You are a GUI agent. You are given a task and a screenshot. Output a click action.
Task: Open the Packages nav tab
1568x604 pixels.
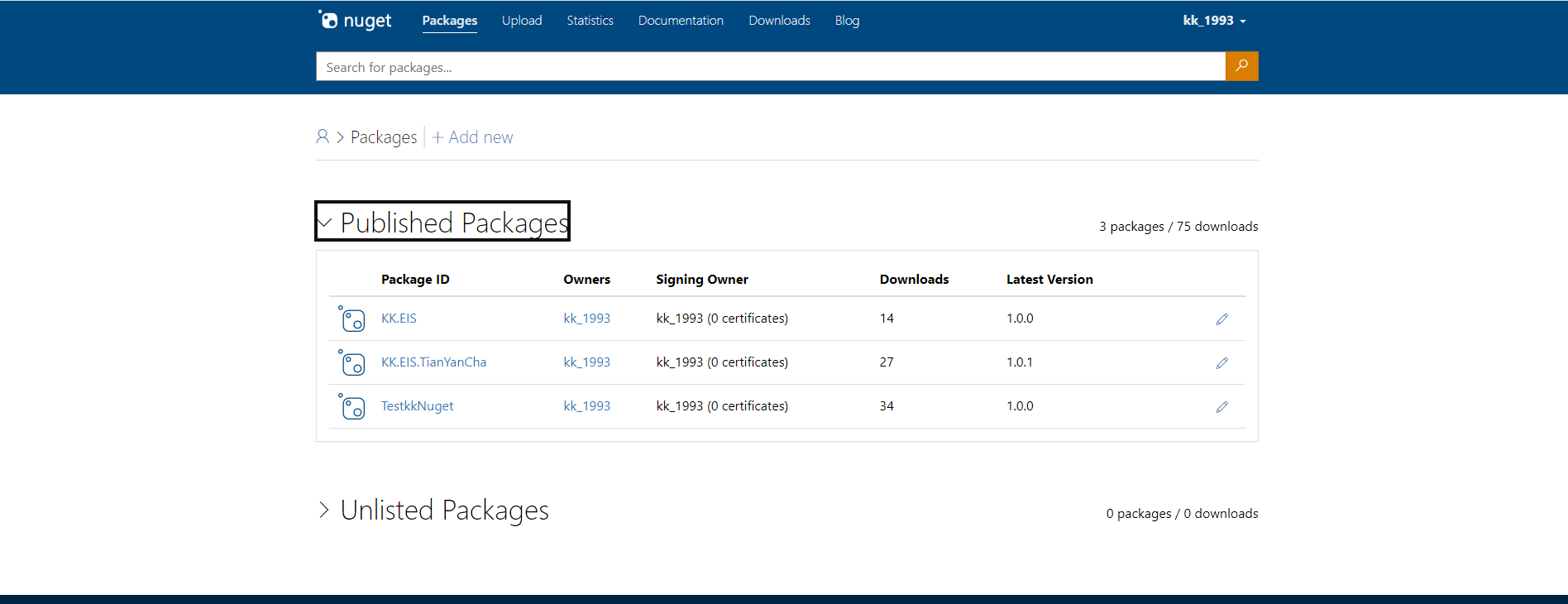point(449,21)
